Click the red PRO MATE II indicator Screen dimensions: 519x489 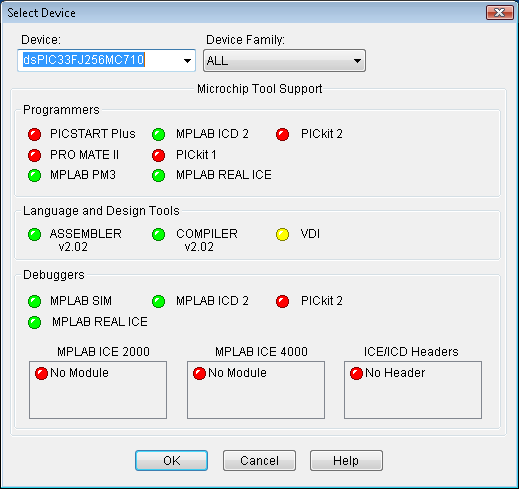tap(34, 155)
